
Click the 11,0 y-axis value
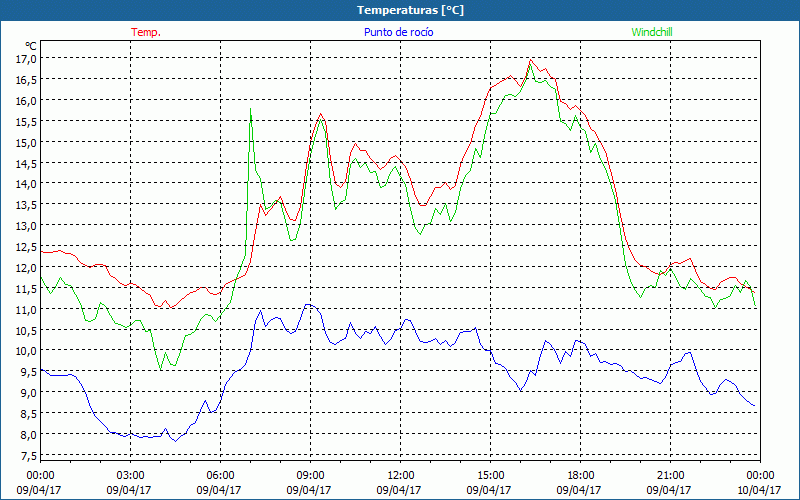point(28,309)
